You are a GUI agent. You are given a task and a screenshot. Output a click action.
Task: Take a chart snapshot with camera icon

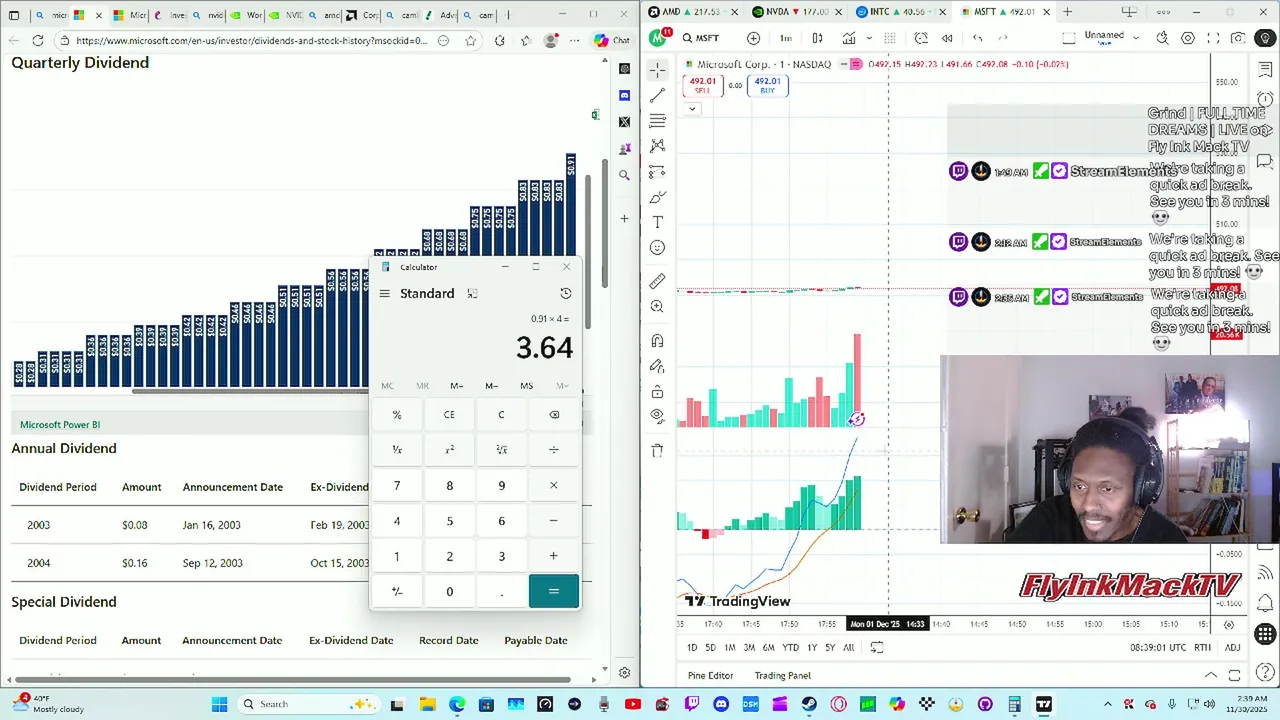[x=1238, y=38]
